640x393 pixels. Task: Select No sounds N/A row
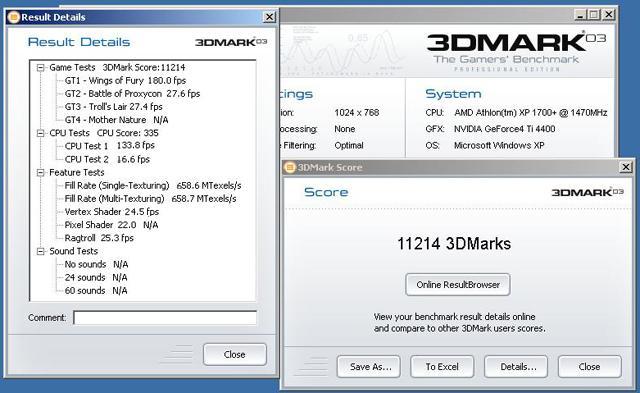coord(96,264)
